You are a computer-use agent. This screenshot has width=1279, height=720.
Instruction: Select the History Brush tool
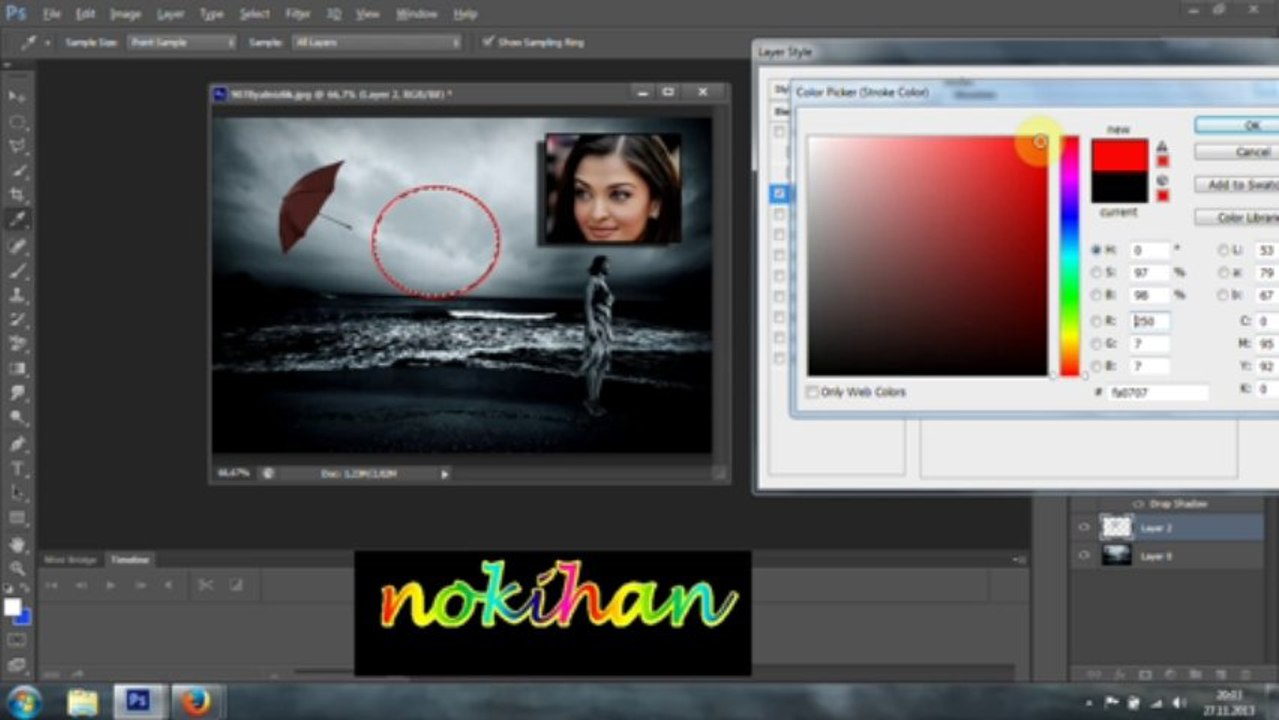tap(17, 320)
